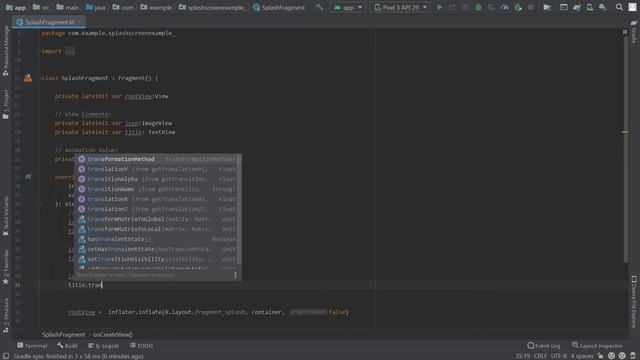Image resolution: width=640 pixels, height=360 pixels.
Task: Click SplashFragment in the bottom editor breadcrumb
Action: click(64, 334)
